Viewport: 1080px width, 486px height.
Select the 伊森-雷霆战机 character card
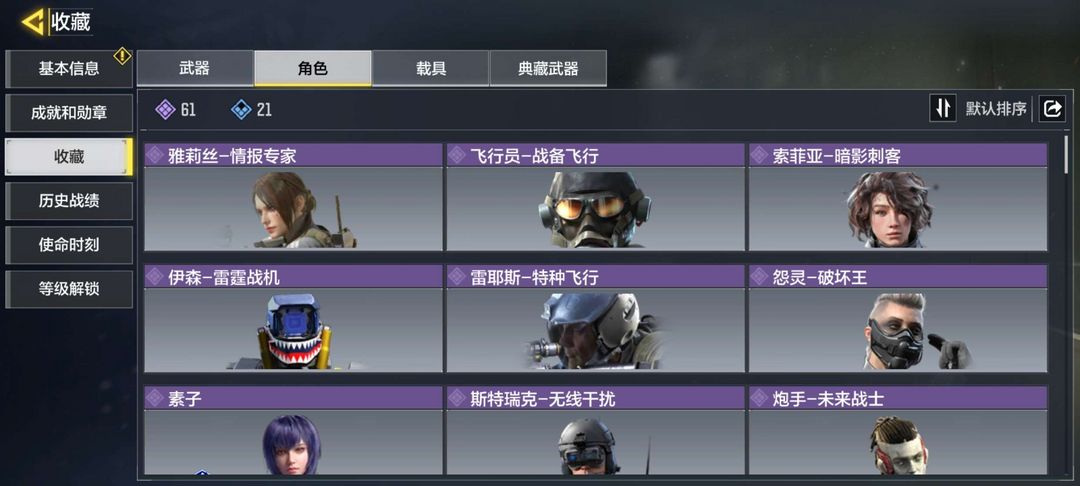(x=293, y=319)
